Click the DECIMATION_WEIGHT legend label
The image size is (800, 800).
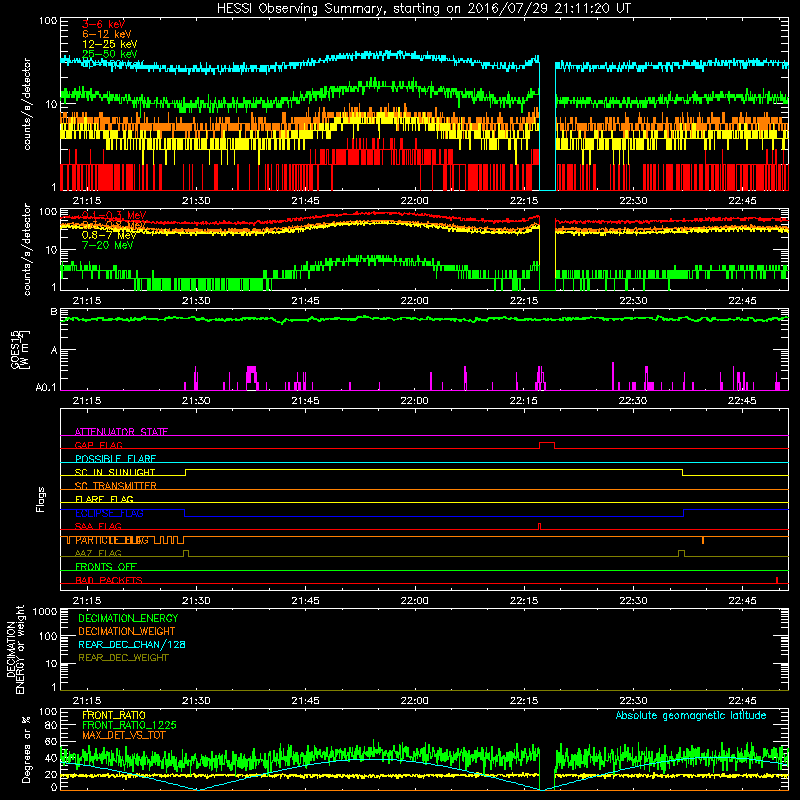pos(127,631)
